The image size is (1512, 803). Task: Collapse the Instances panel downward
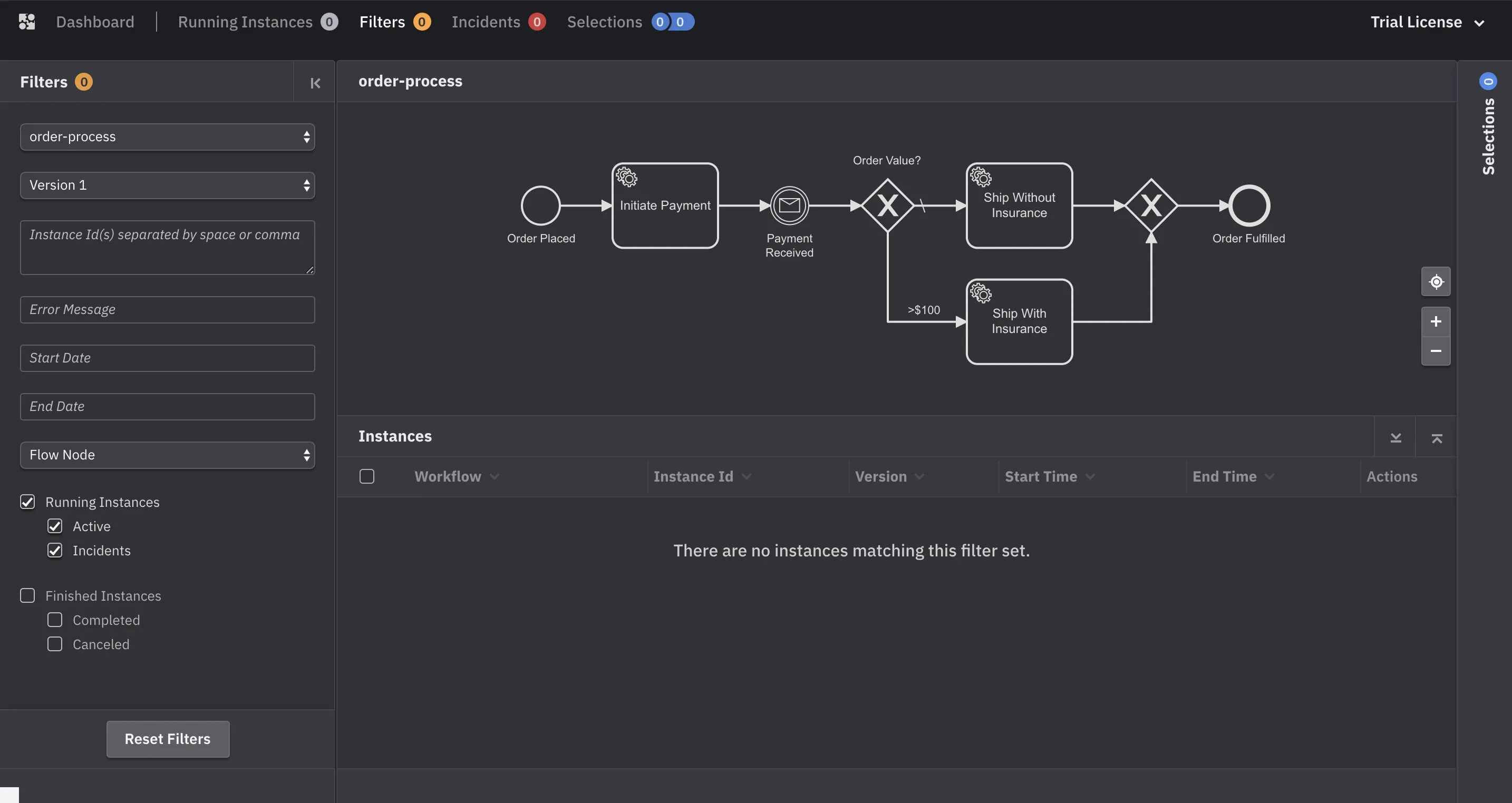(1395, 437)
